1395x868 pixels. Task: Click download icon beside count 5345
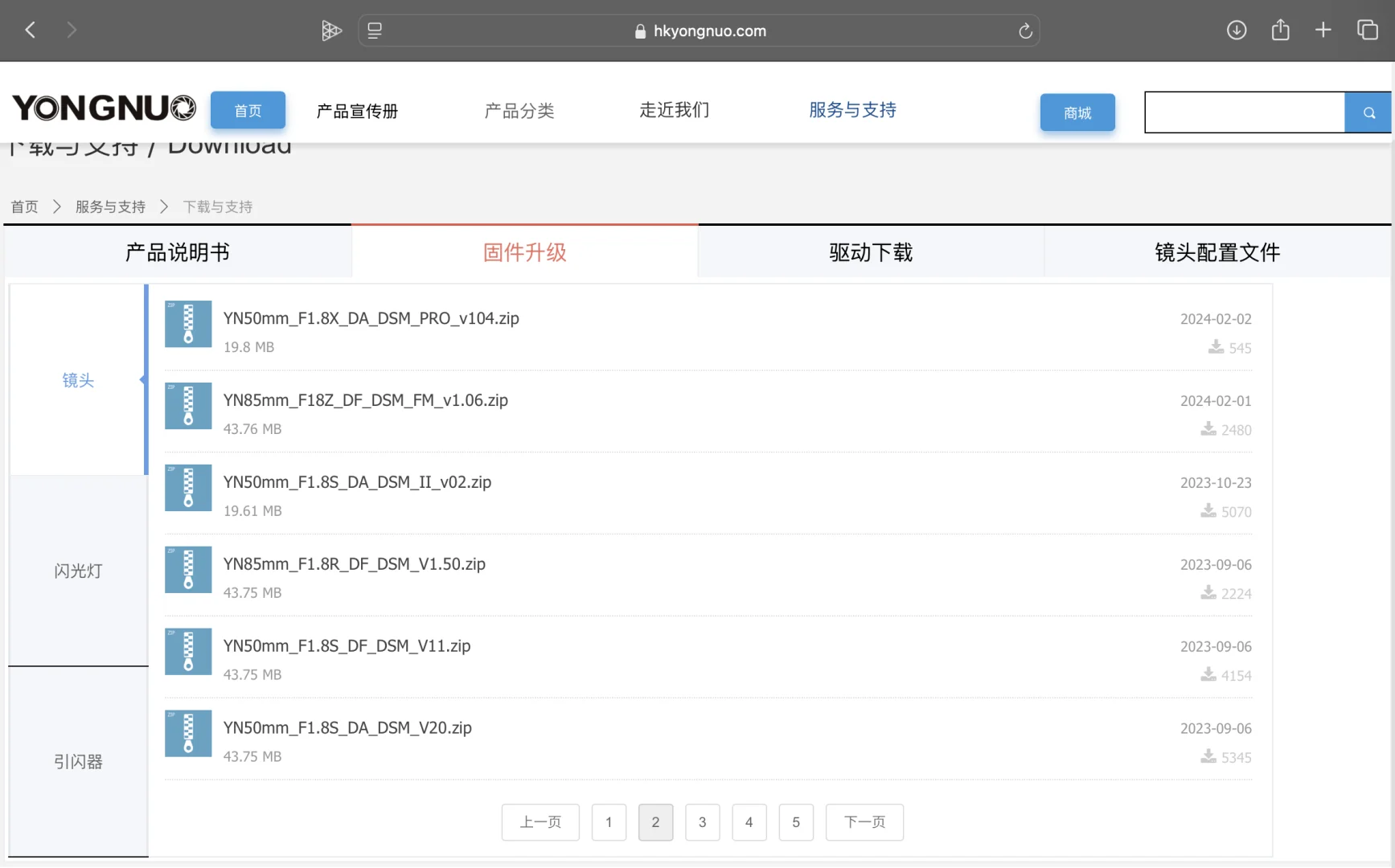[1208, 756]
